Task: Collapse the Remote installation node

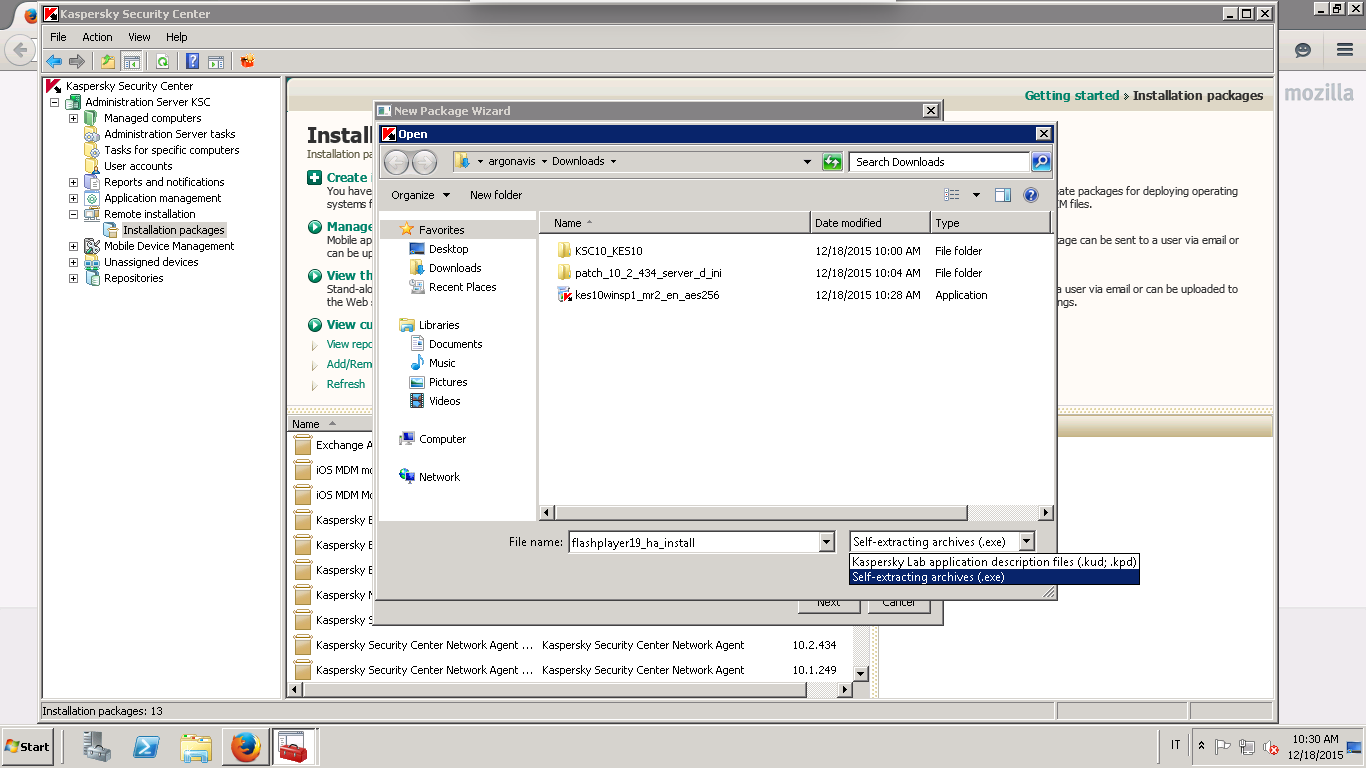Action: click(73, 214)
